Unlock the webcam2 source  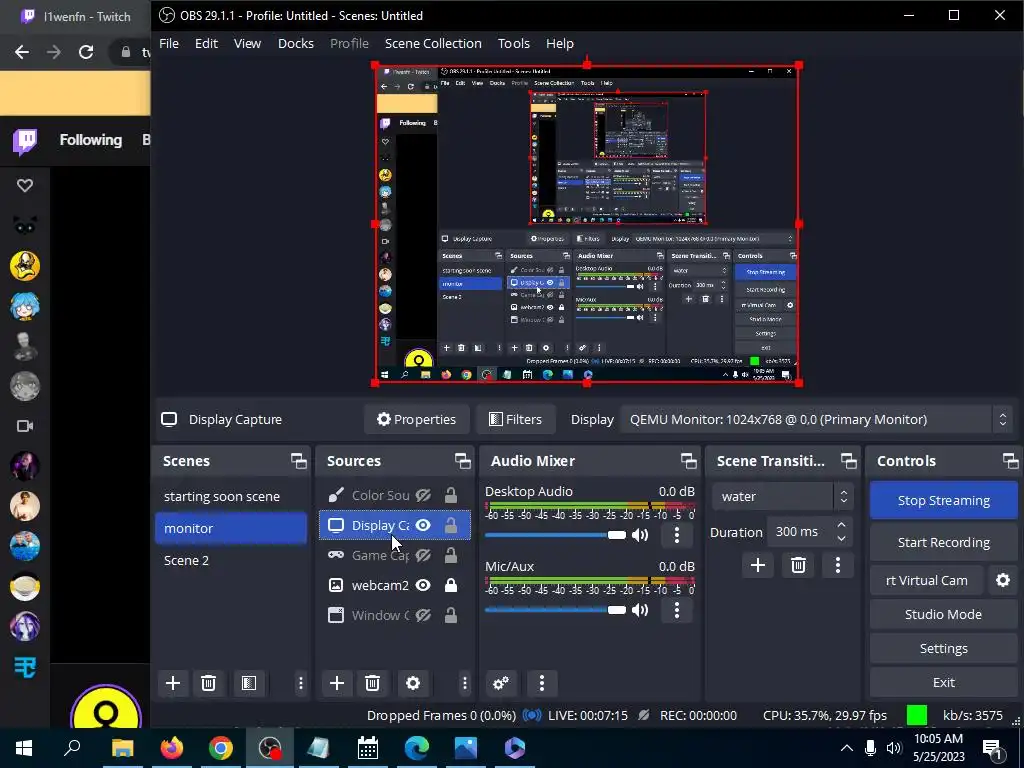coord(451,585)
